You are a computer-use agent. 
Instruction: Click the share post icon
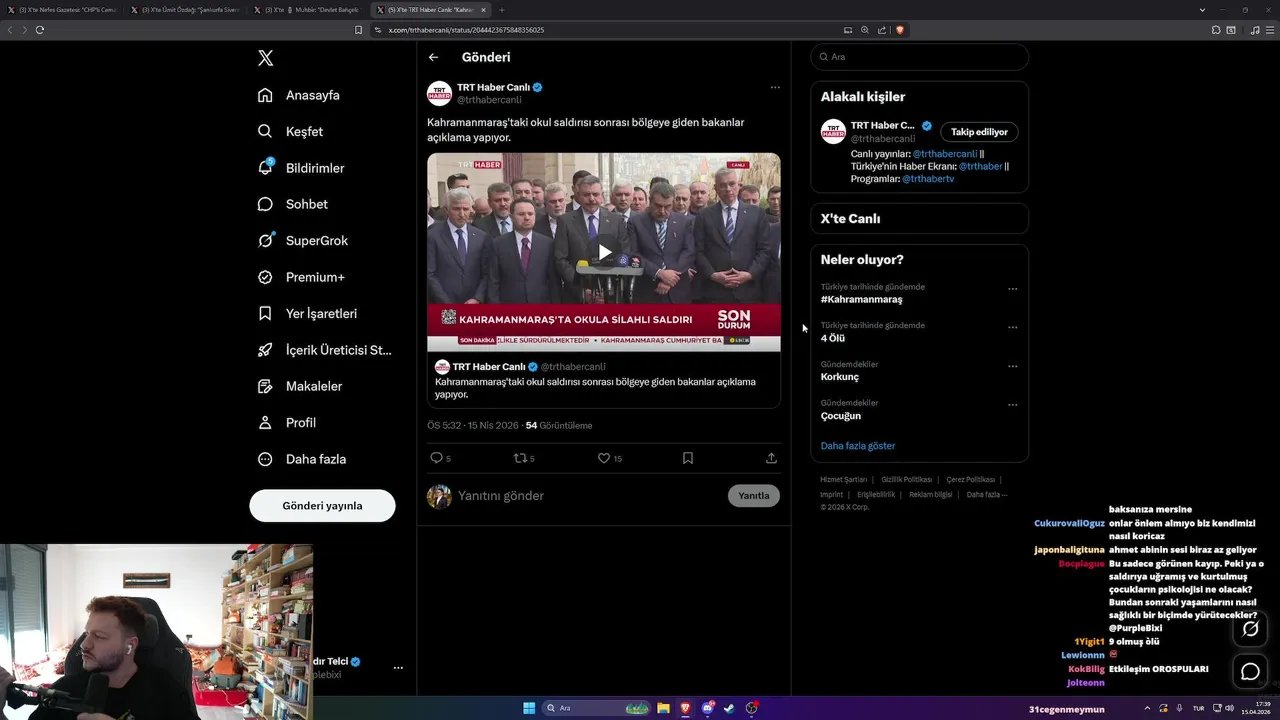pyautogui.click(x=771, y=458)
